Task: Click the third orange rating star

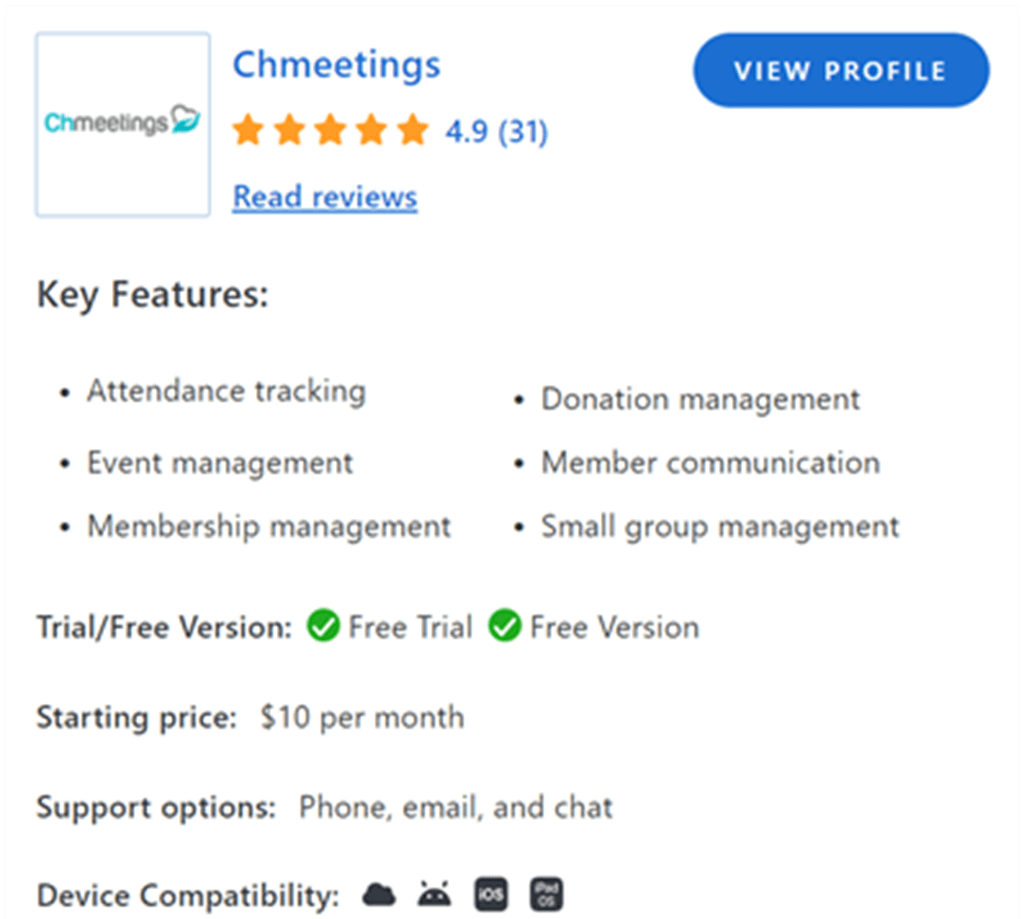Action: point(330,129)
